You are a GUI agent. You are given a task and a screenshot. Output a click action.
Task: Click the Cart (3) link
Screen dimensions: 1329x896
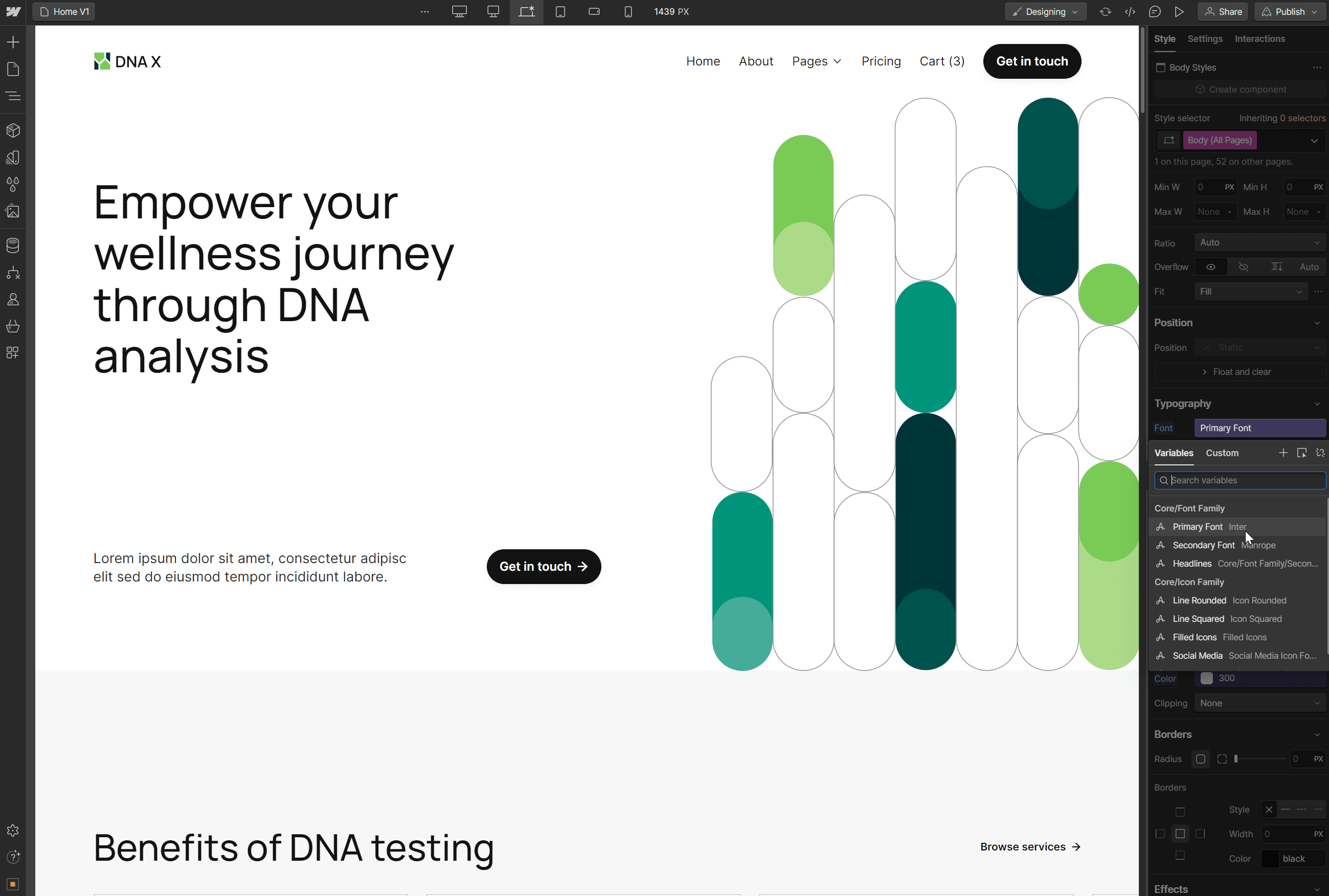coord(941,61)
